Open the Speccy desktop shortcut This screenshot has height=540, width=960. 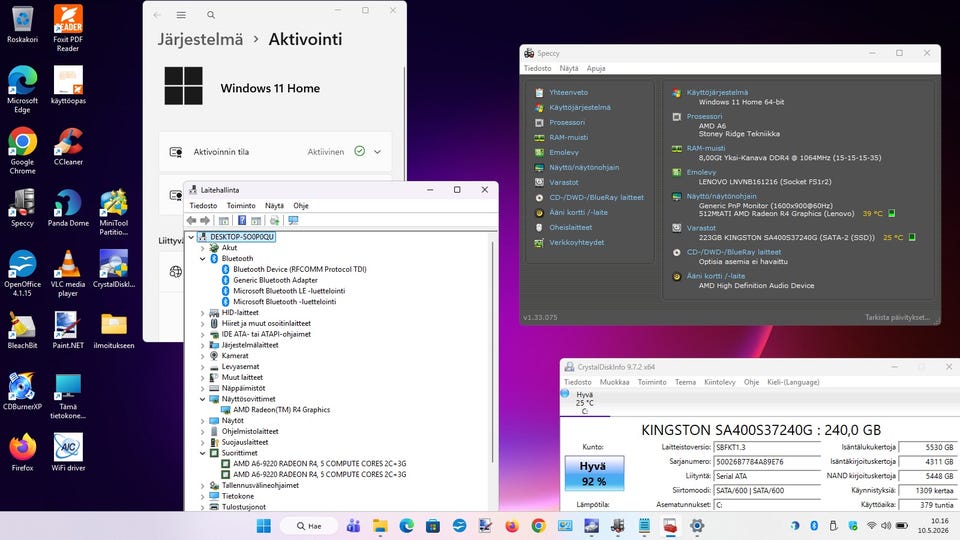(23, 208)
